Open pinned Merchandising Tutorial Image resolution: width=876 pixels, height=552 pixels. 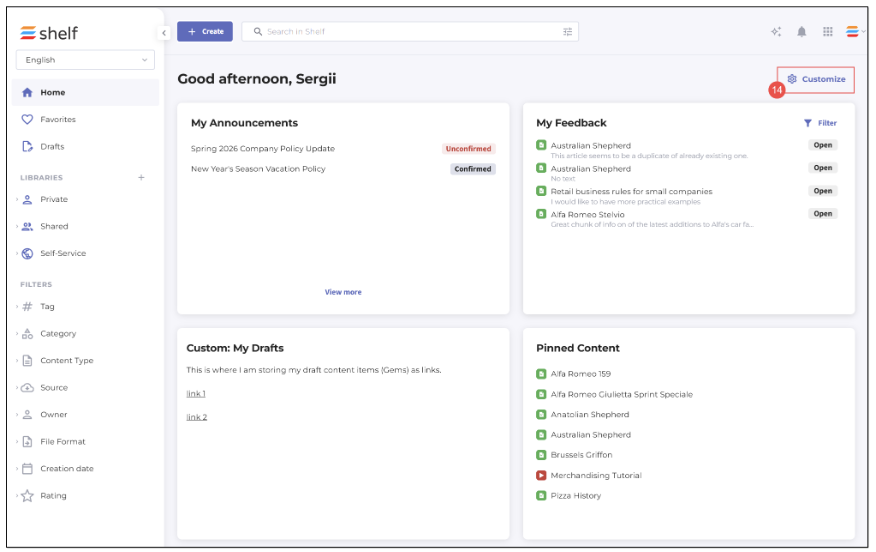point(596,475)
